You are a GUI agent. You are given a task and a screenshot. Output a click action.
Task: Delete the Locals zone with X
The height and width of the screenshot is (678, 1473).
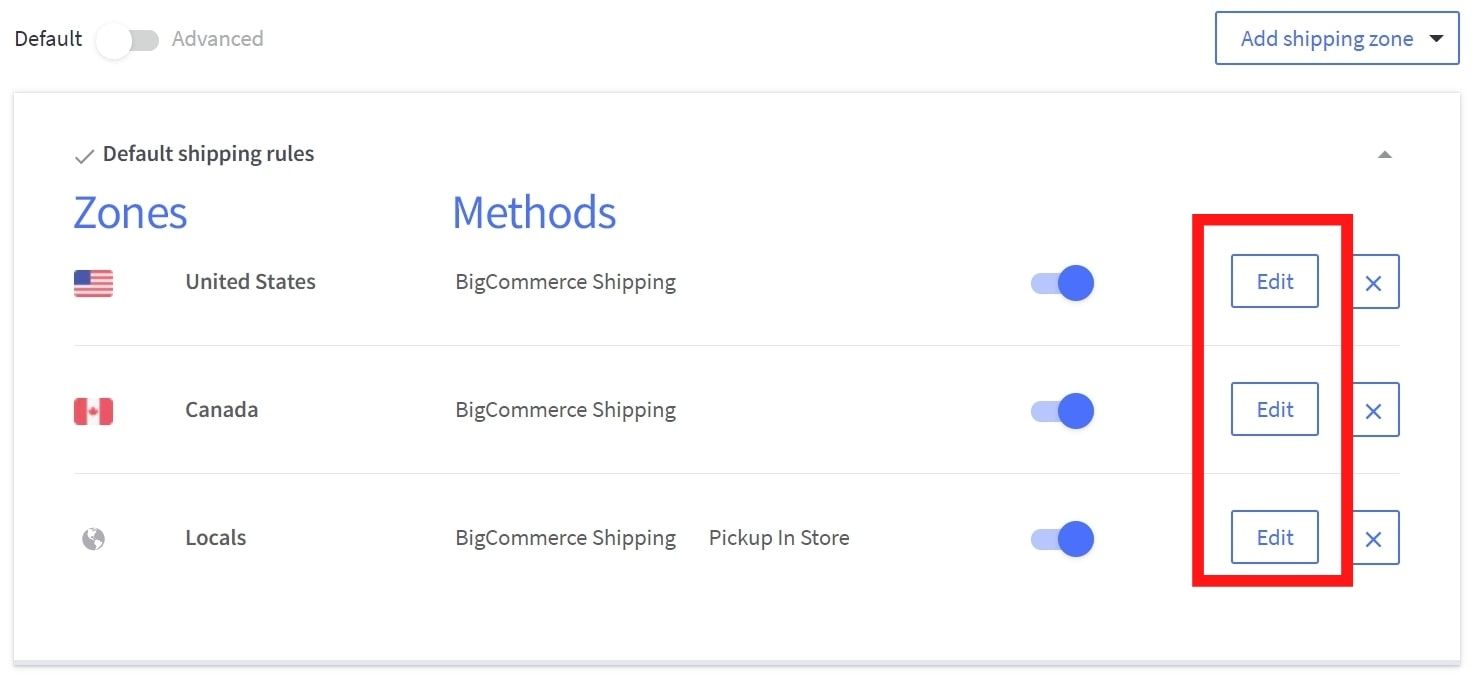pos(1374,539)
